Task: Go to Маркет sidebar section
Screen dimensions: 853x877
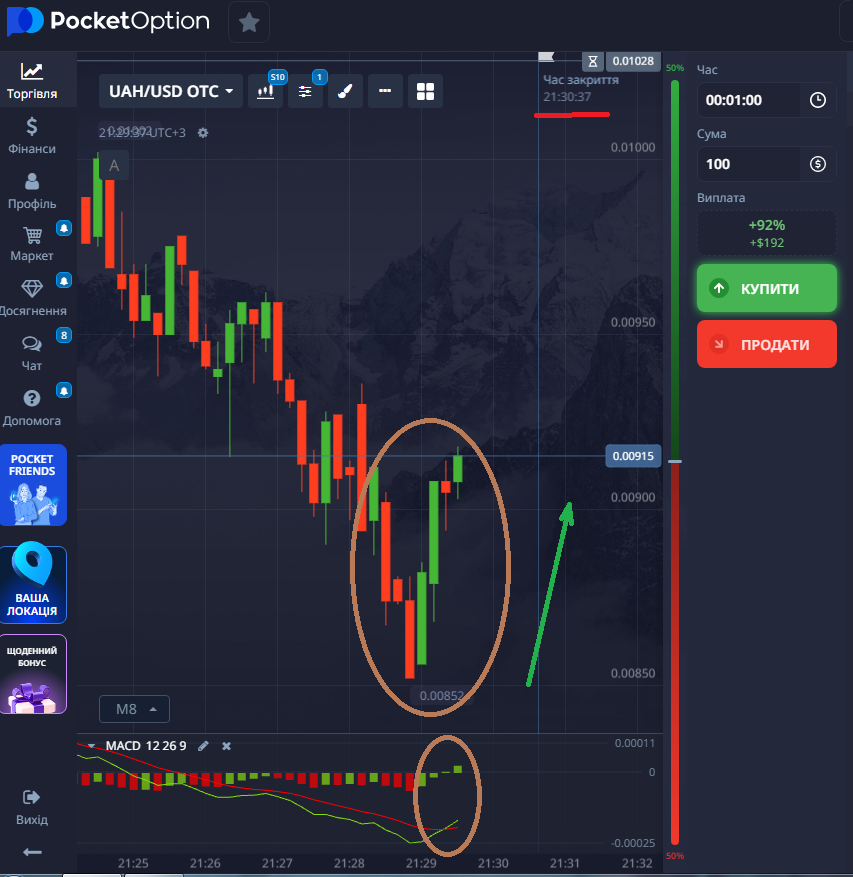Action: (x=32, y=244)
